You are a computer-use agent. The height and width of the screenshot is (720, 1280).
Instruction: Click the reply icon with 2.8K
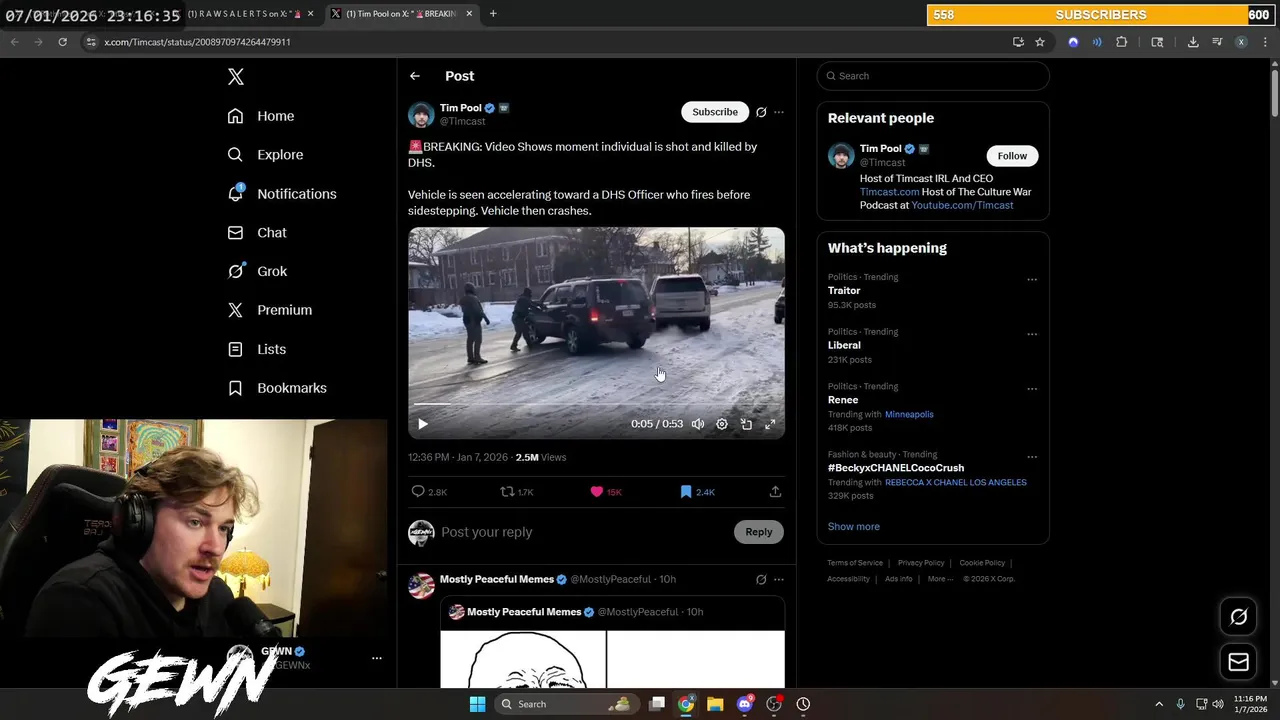coord(429,492)
